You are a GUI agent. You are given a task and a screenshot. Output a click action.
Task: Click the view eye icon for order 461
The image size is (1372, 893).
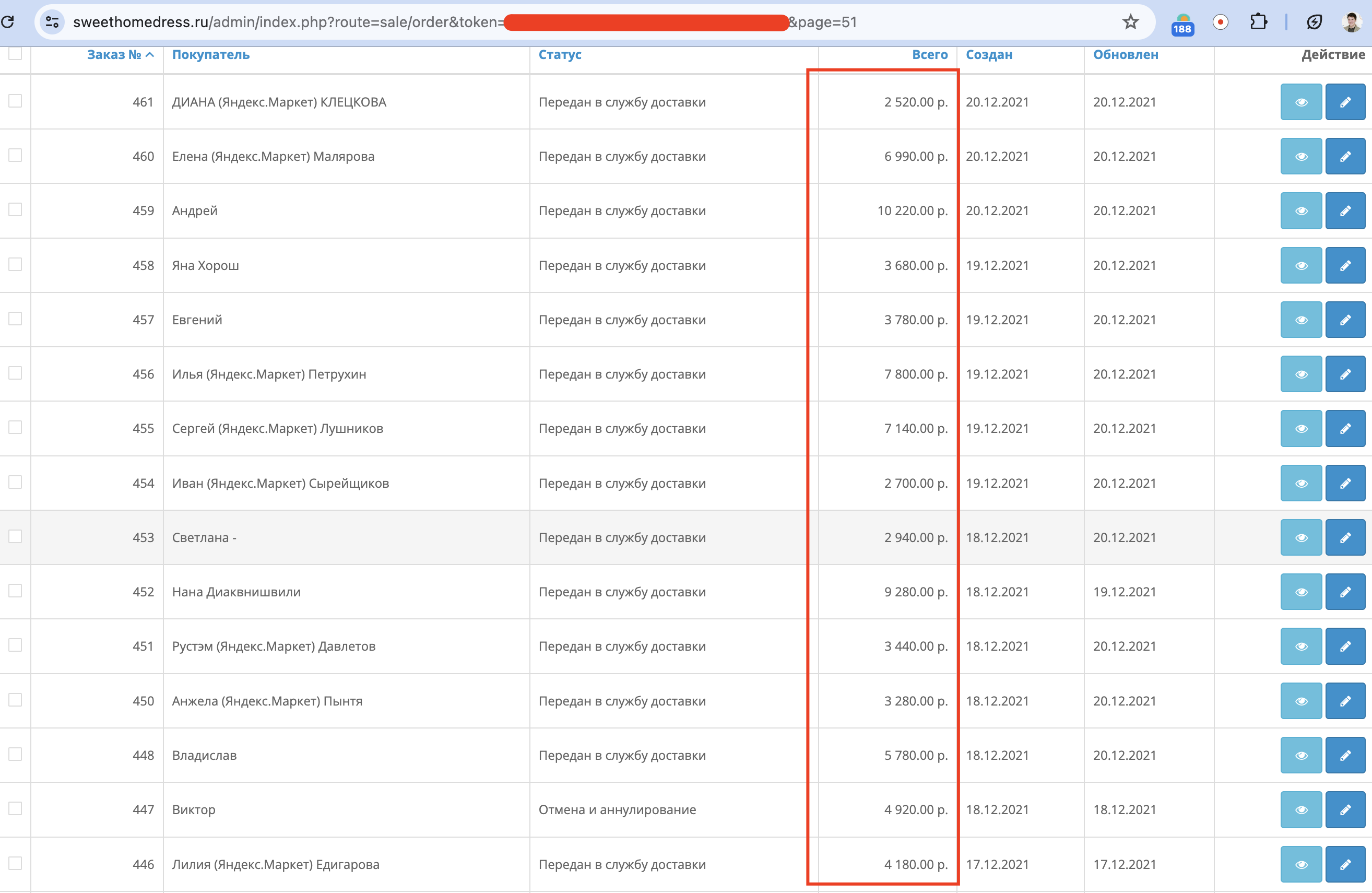1300,102
